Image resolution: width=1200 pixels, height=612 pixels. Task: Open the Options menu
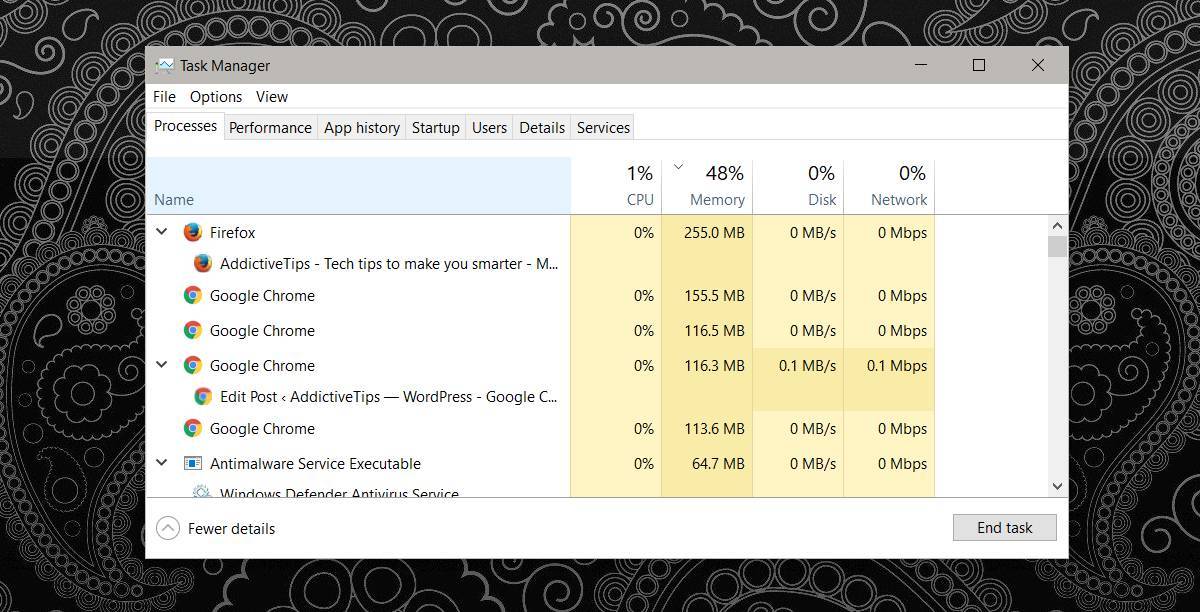(x=216, y=97)
